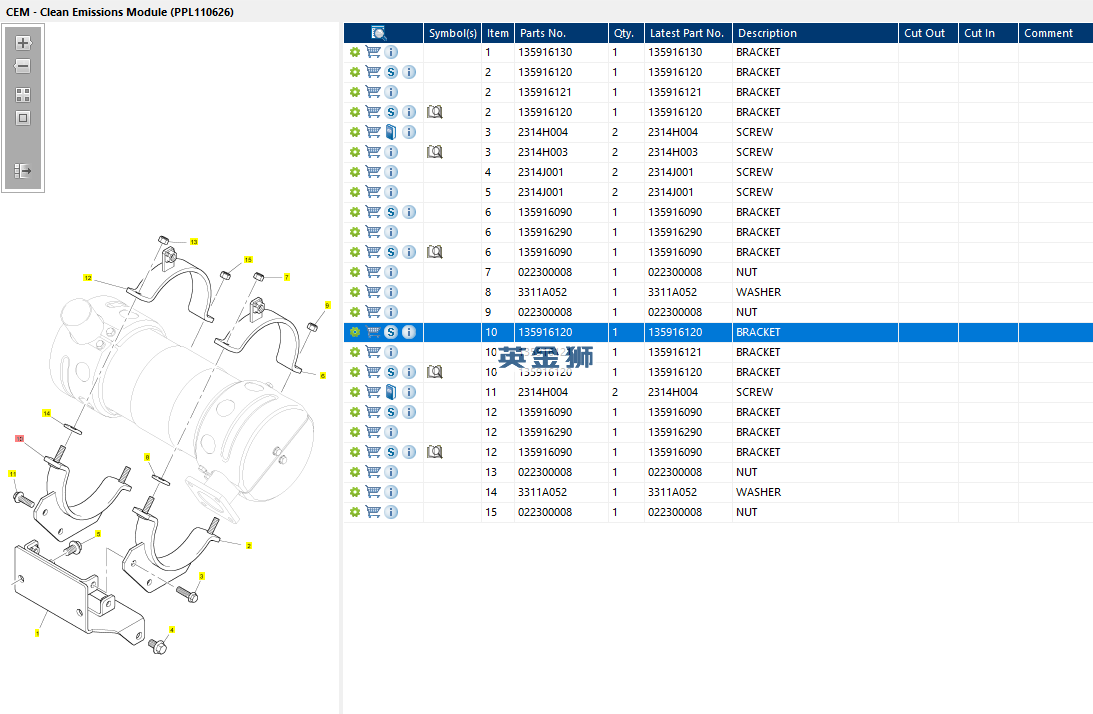This screenshot has width=1093, height=714.
Task: Open info icon for part 135916130
Action: [x=391, y=52]
